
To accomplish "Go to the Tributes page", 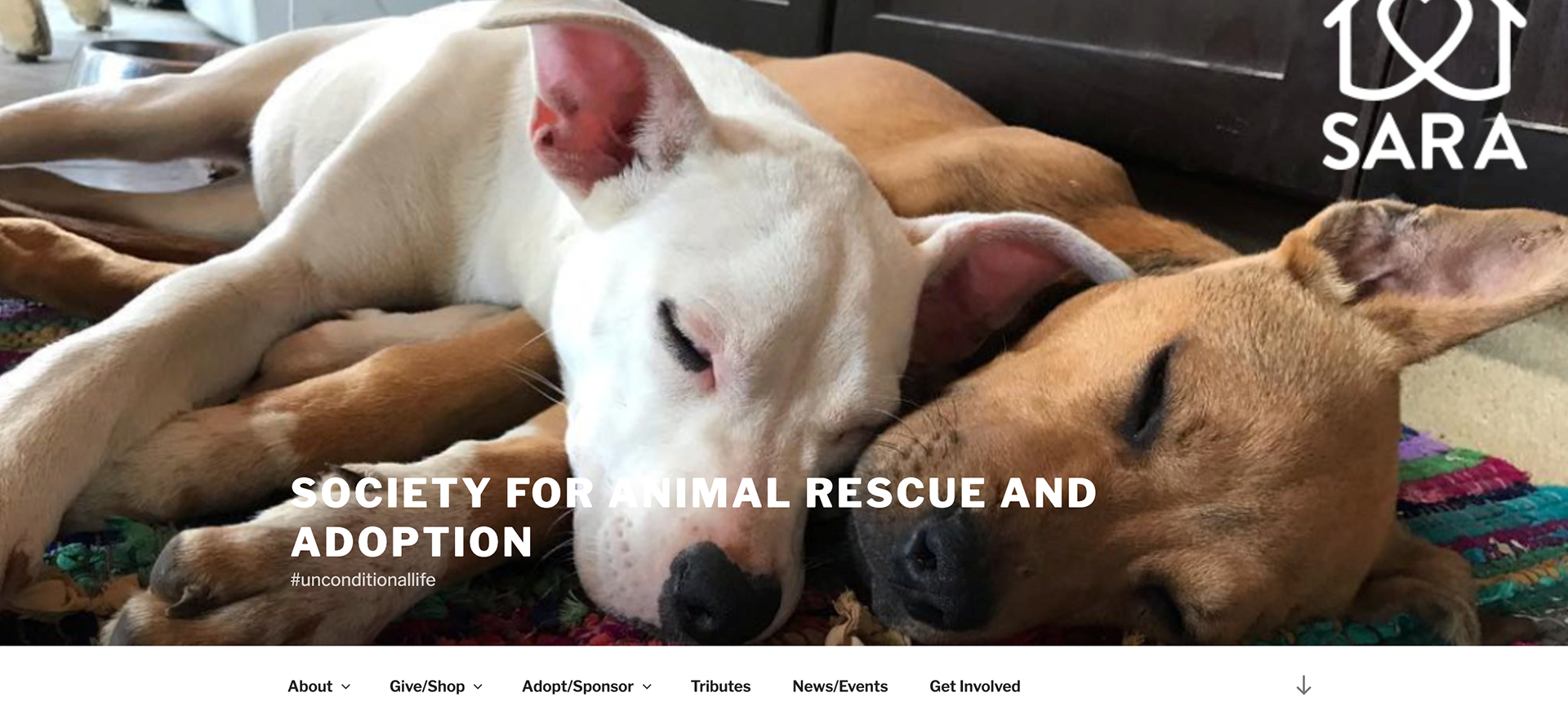I will point(720,686).
